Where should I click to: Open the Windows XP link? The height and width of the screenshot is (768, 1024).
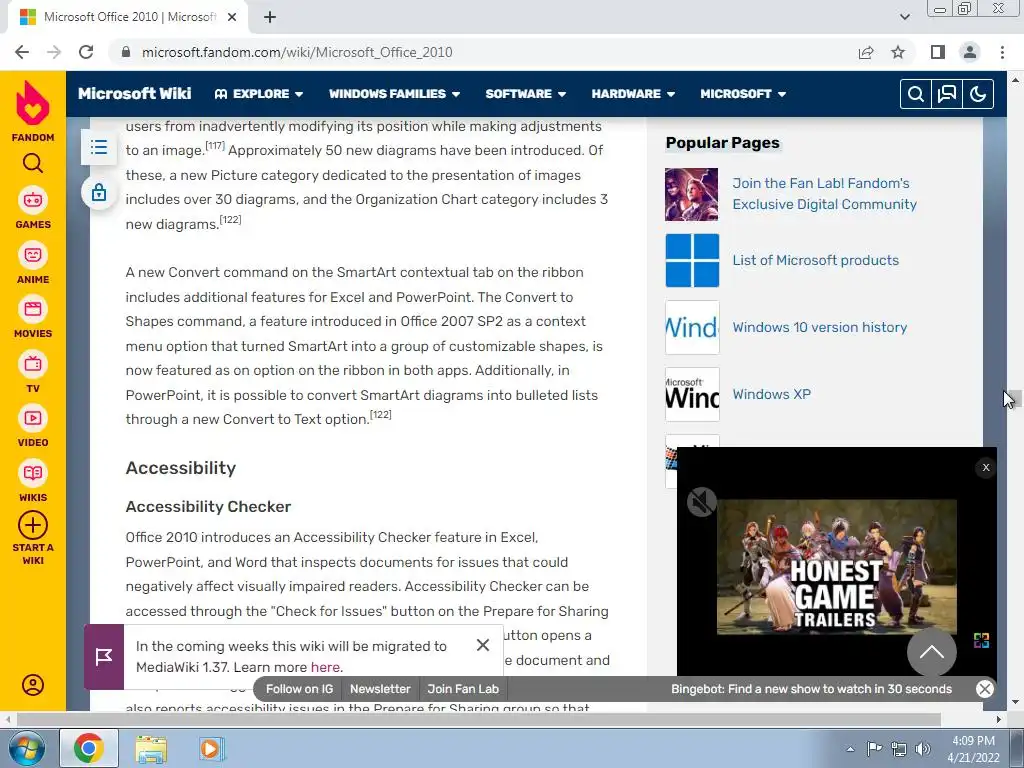771,394
